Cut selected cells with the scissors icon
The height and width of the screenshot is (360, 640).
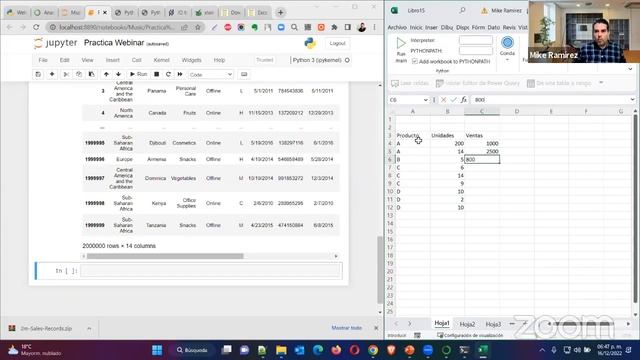(66, 74)
